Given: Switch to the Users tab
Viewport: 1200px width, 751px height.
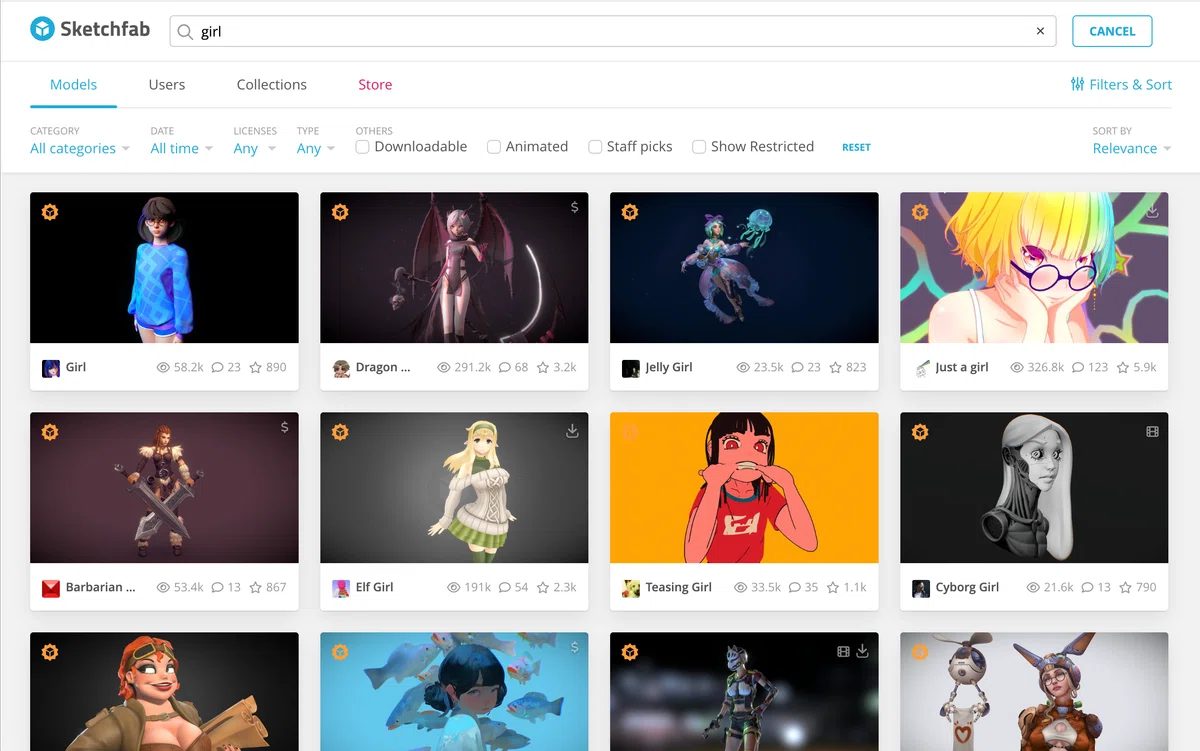Looking at the screenshot, I should click(x=167, y=85).
